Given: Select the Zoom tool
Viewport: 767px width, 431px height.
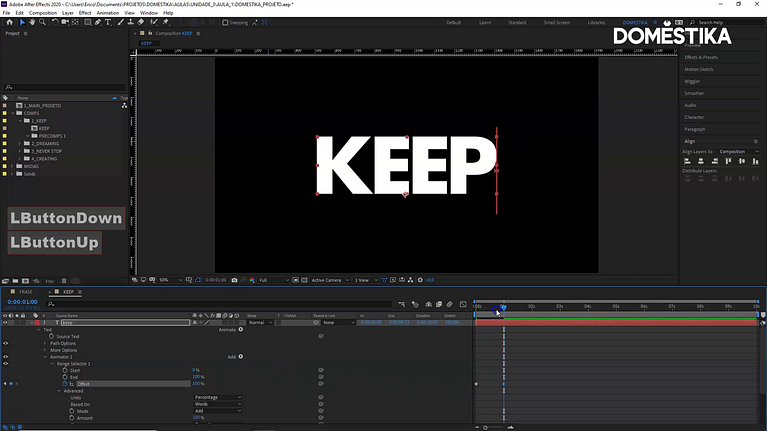Looking at the screenshot, I should click(x=43, y=23).
